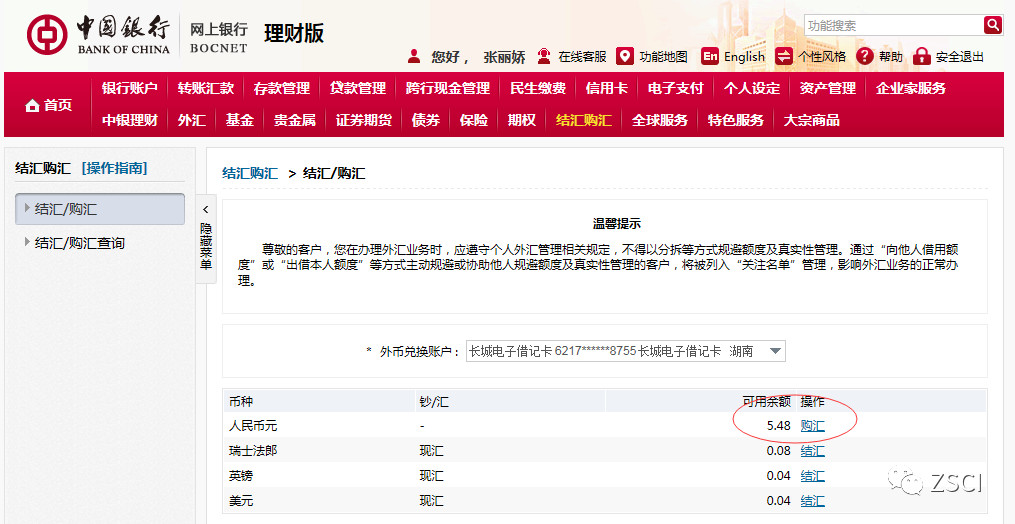
Task: Open the 基金 menu
Action: [240, 120]
